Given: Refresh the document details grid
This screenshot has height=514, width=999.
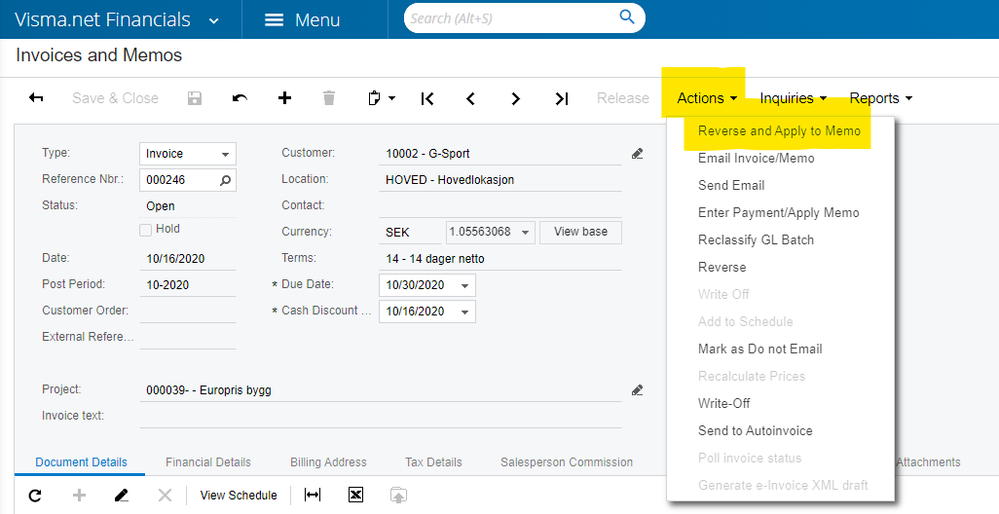Looking at the screenshot, I should [x=35, y=495].
